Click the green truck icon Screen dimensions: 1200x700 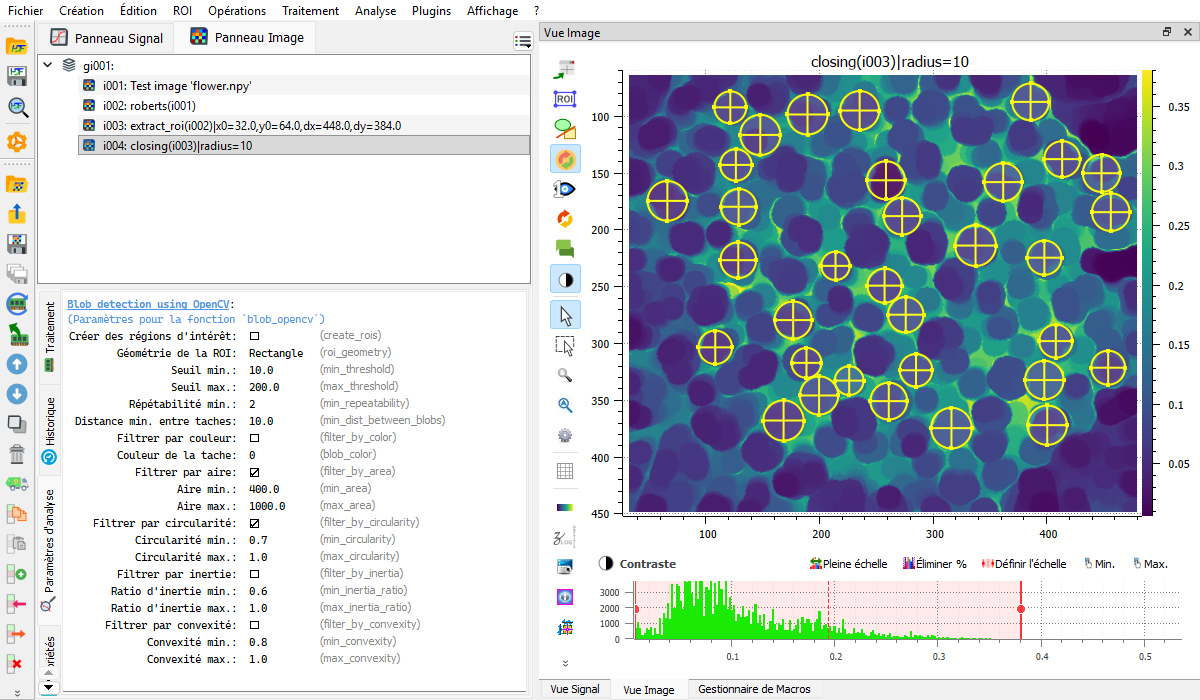pyautogui.click(x=16, y=484)
